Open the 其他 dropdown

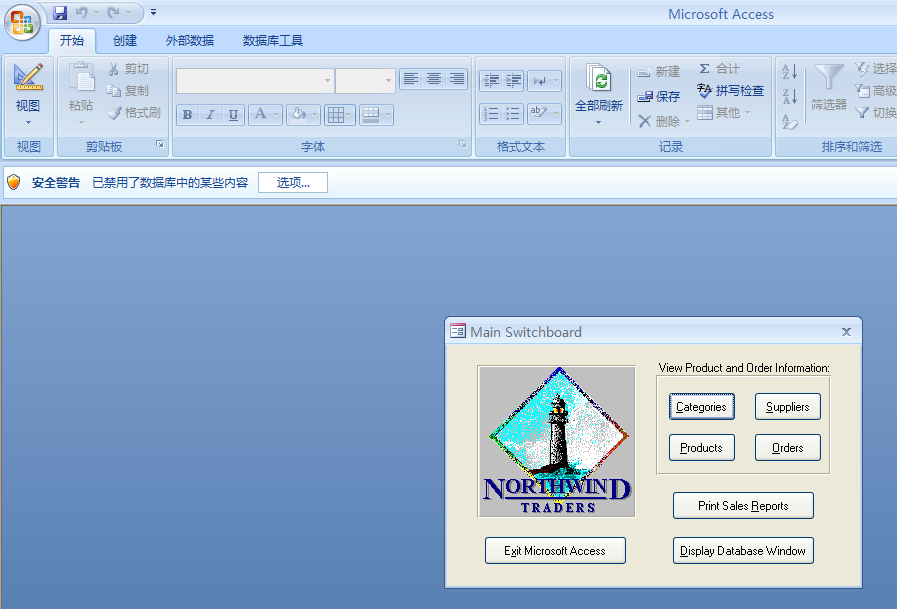coord(724,113)
